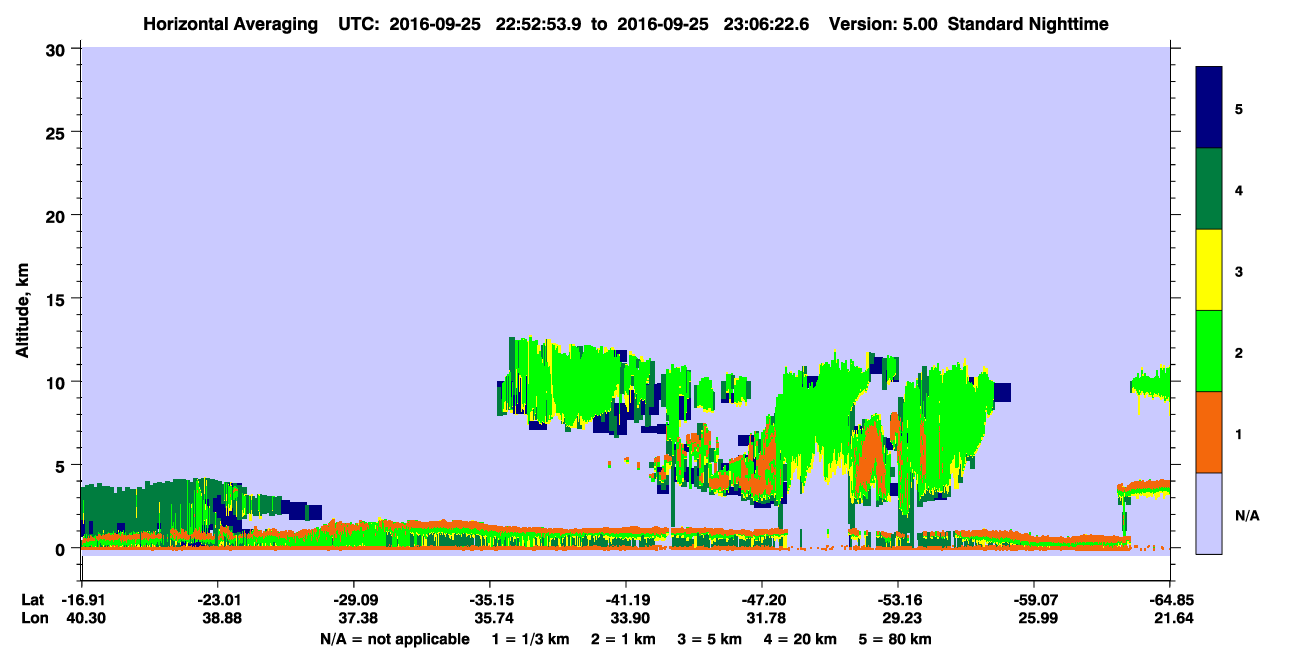Click the latitude value -35.15
1300x667 pixels.
[490, 600]
